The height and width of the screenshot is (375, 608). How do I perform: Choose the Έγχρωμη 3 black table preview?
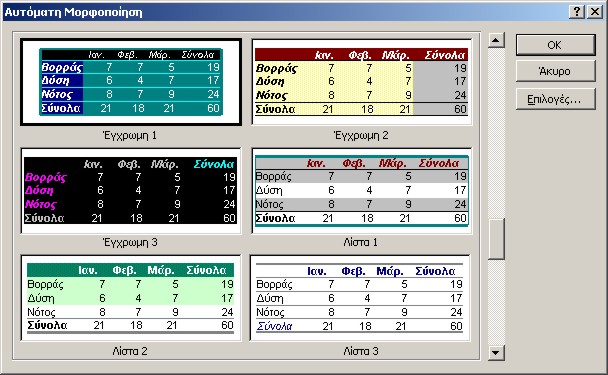coord(131,190)
